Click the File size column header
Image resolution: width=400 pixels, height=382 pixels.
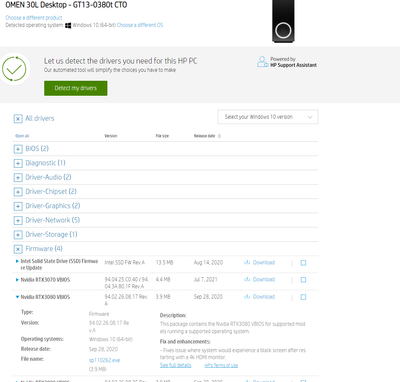162,136
